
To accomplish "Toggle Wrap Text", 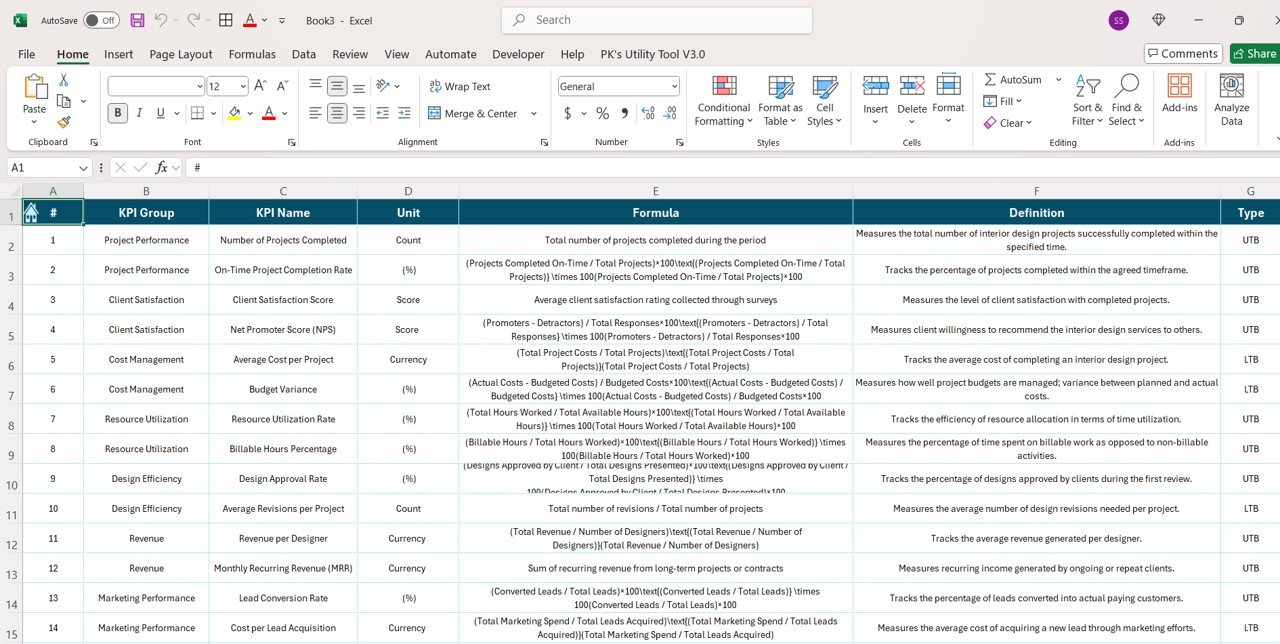I will 460,86.
